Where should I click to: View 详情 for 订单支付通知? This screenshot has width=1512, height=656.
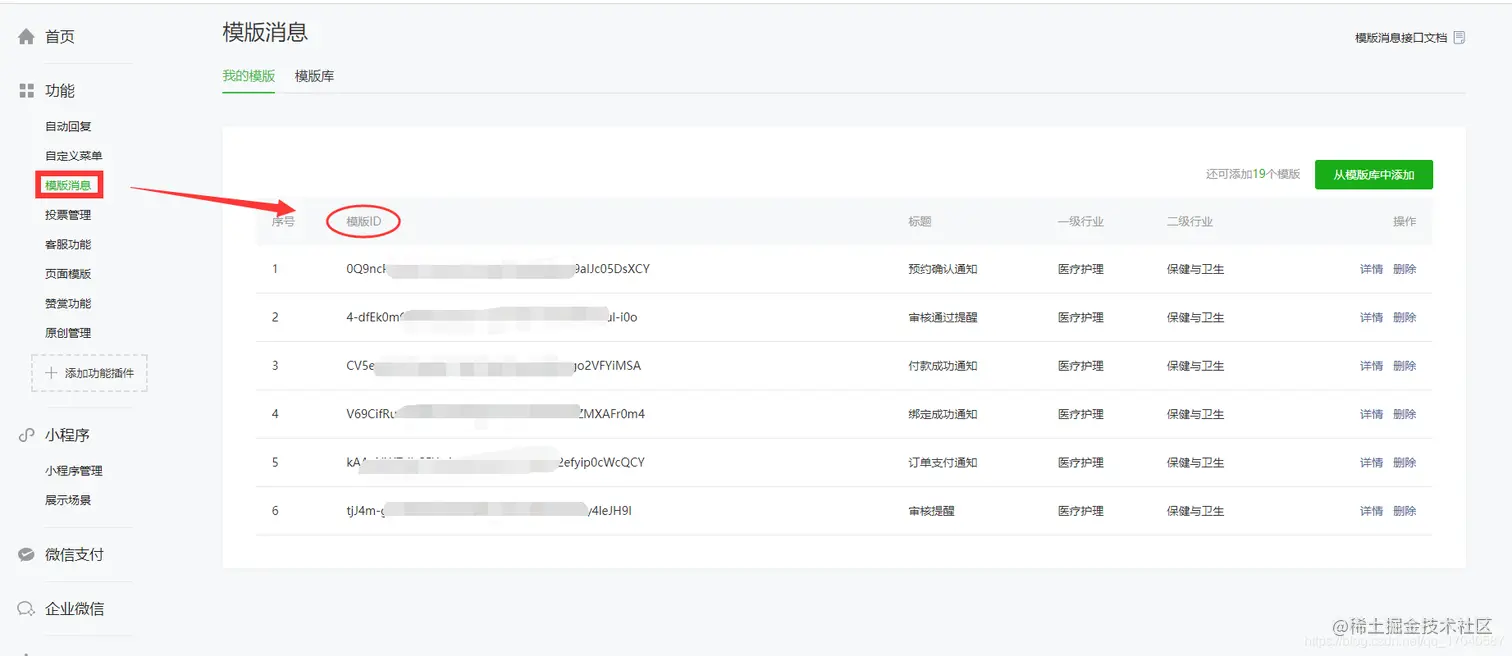point(1371,463)
